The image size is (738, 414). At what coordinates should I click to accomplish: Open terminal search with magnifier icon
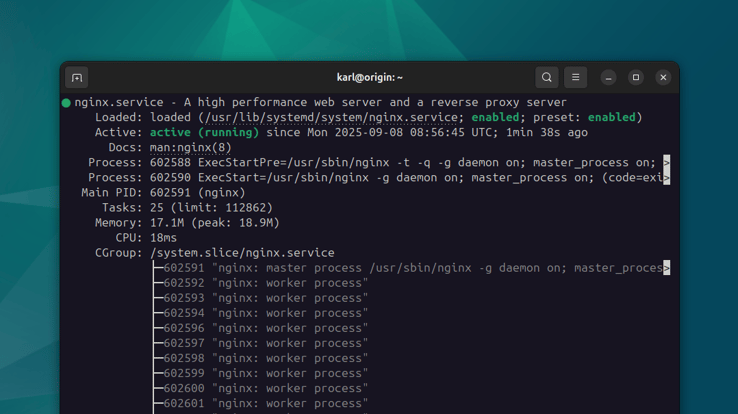546,77
